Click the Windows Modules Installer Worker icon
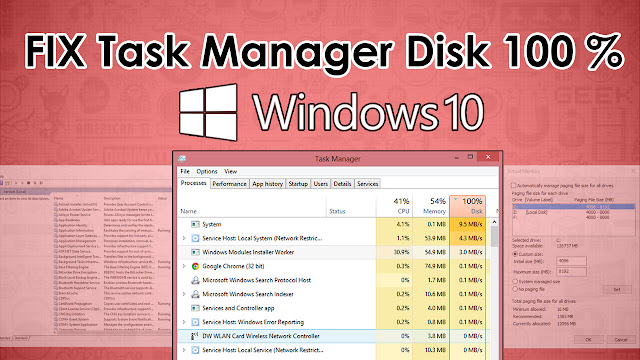The width and height of the screenshot is (640, 360). tap(196, 252)
